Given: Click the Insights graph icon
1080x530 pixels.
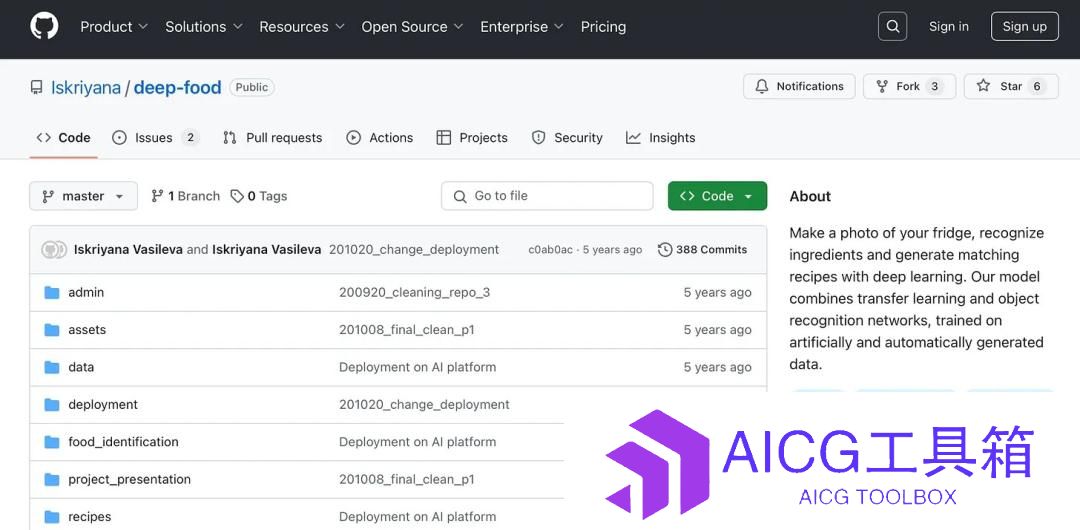Looking at the screenshot, I should point(633,138).
